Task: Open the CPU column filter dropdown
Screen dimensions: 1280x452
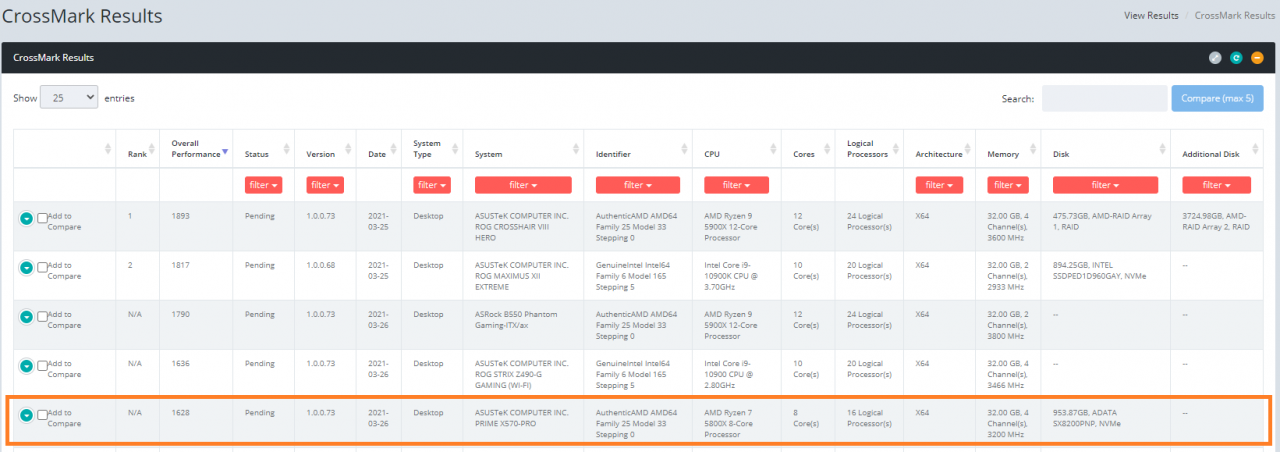Action: click(x=736, y=185)
